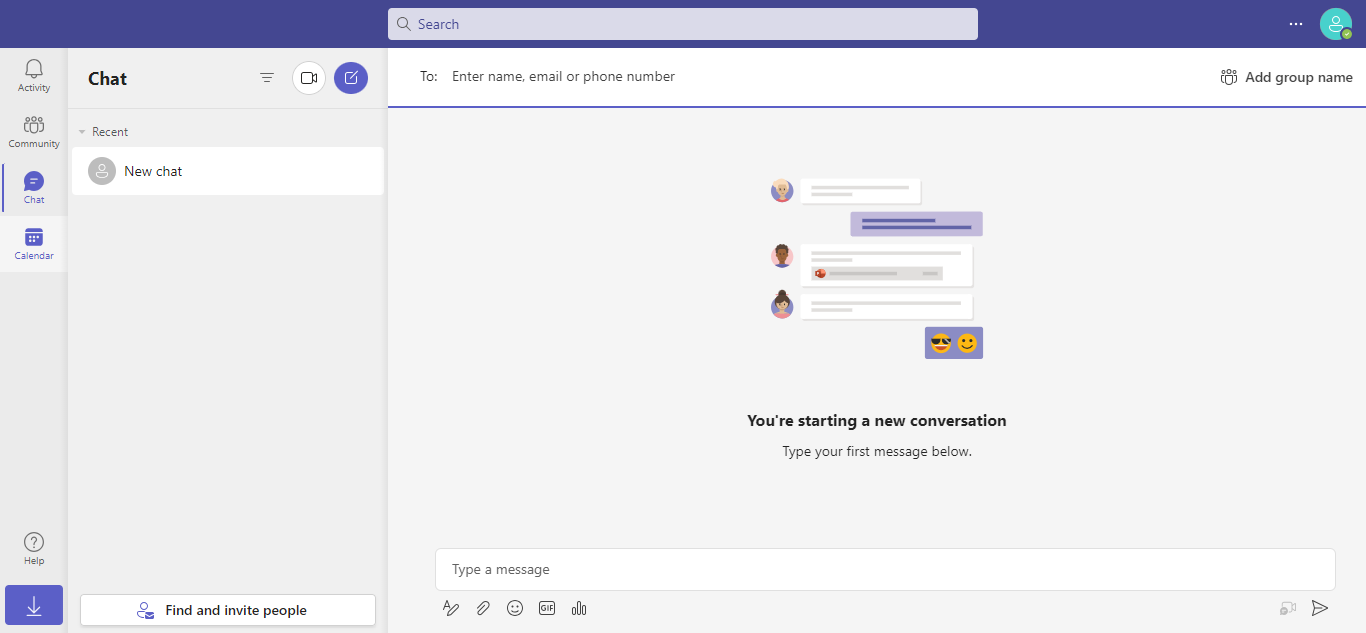Attach a file with paperclip icon

point(483,608)
